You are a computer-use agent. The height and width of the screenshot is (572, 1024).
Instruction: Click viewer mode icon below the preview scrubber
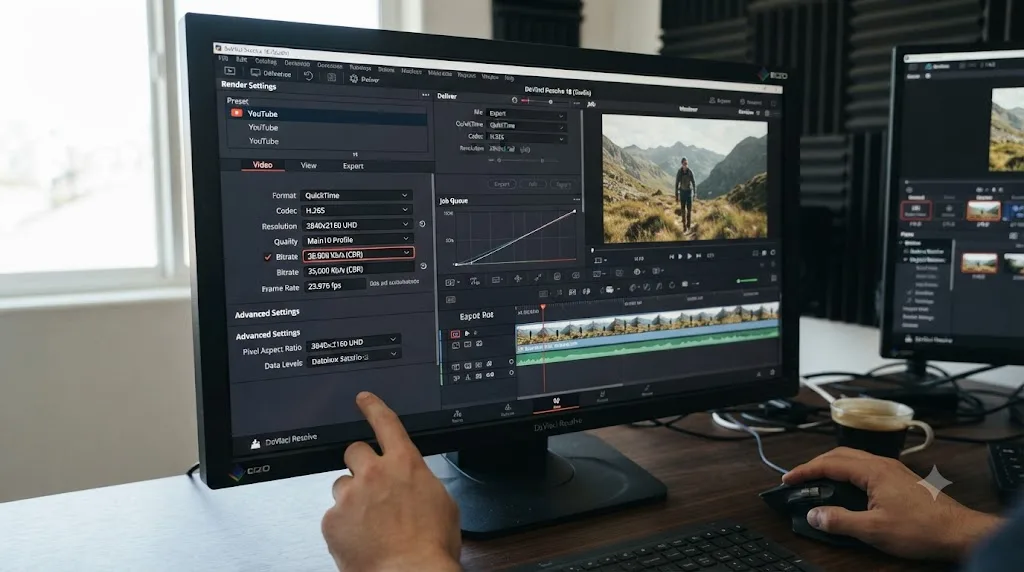coord(598,261)
